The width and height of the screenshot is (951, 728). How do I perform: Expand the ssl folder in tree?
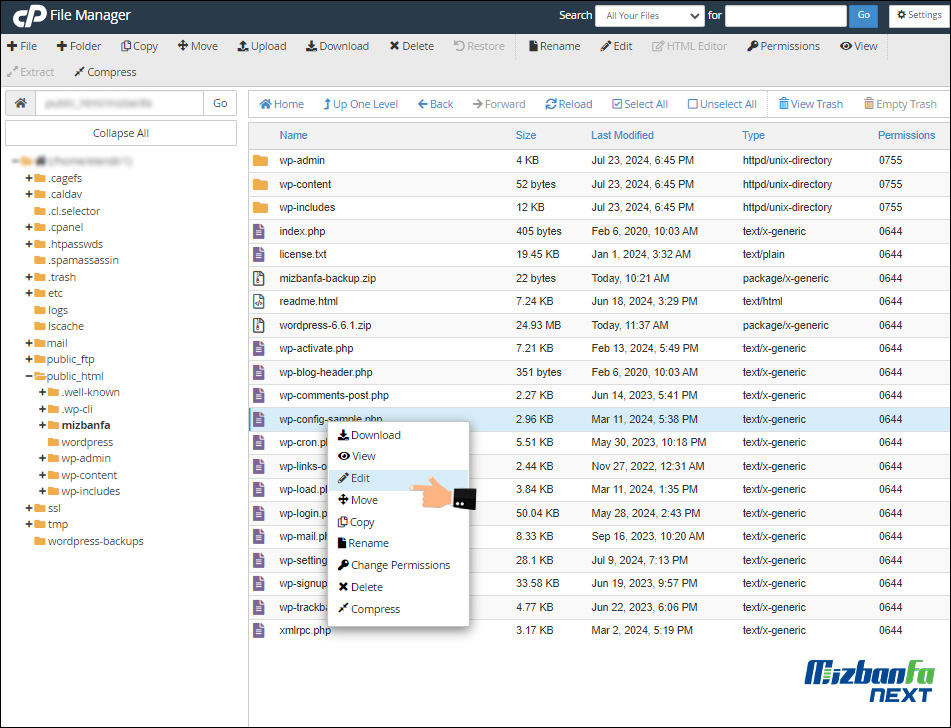pyautogui.click(x=29, y=508)
